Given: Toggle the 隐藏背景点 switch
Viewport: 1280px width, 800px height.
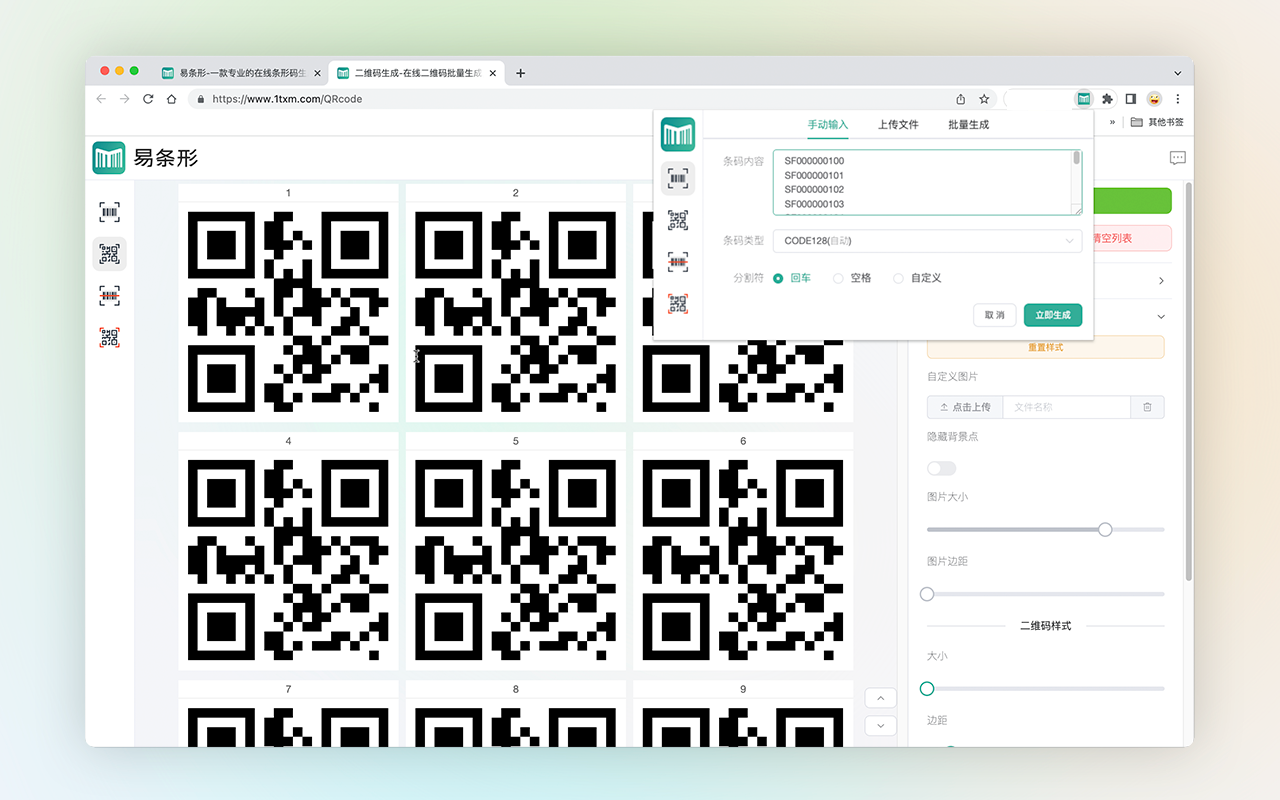Looking at the screenshot, I should point(942,468).
